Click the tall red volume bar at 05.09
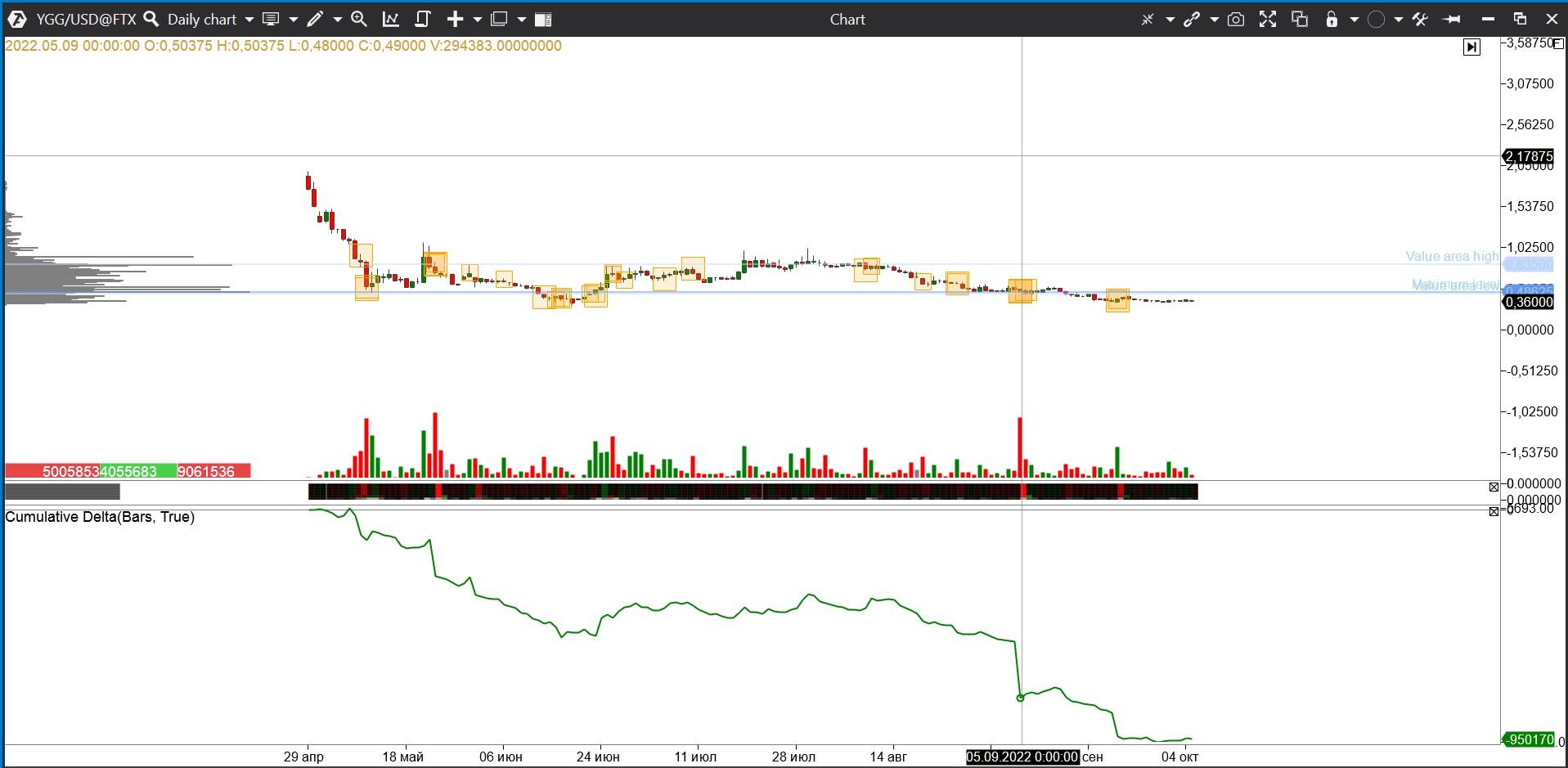 click(x=1021, y=447)
